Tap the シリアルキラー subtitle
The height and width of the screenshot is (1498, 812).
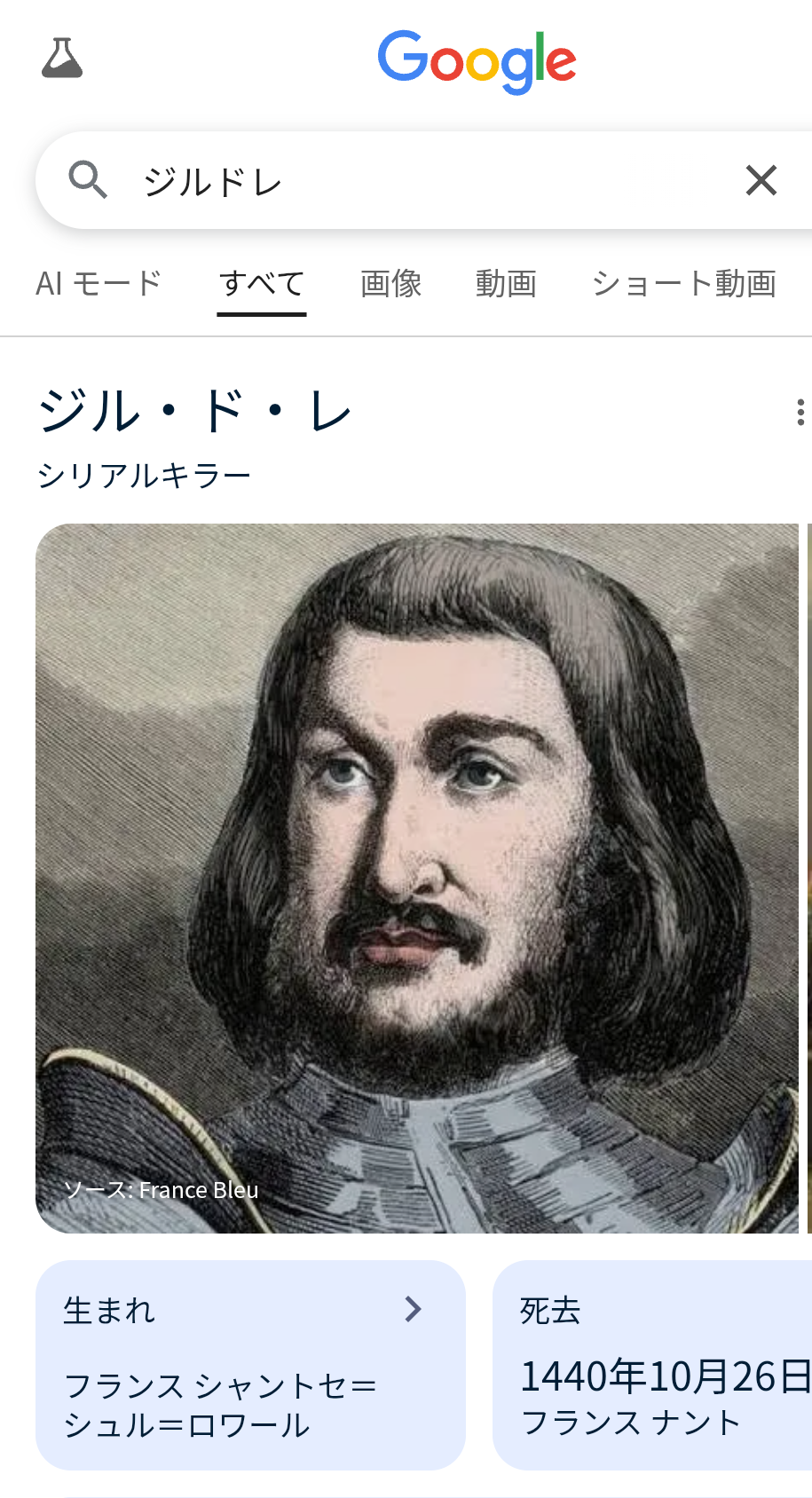click(x=145, y=476)
